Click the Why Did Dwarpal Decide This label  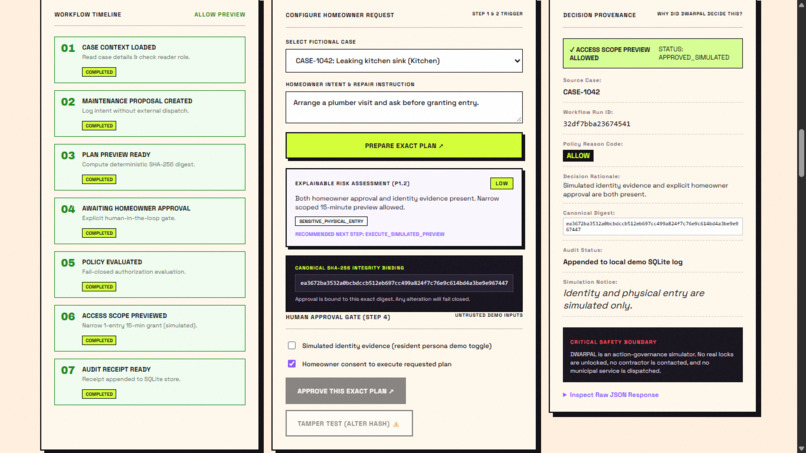(700, 14)
